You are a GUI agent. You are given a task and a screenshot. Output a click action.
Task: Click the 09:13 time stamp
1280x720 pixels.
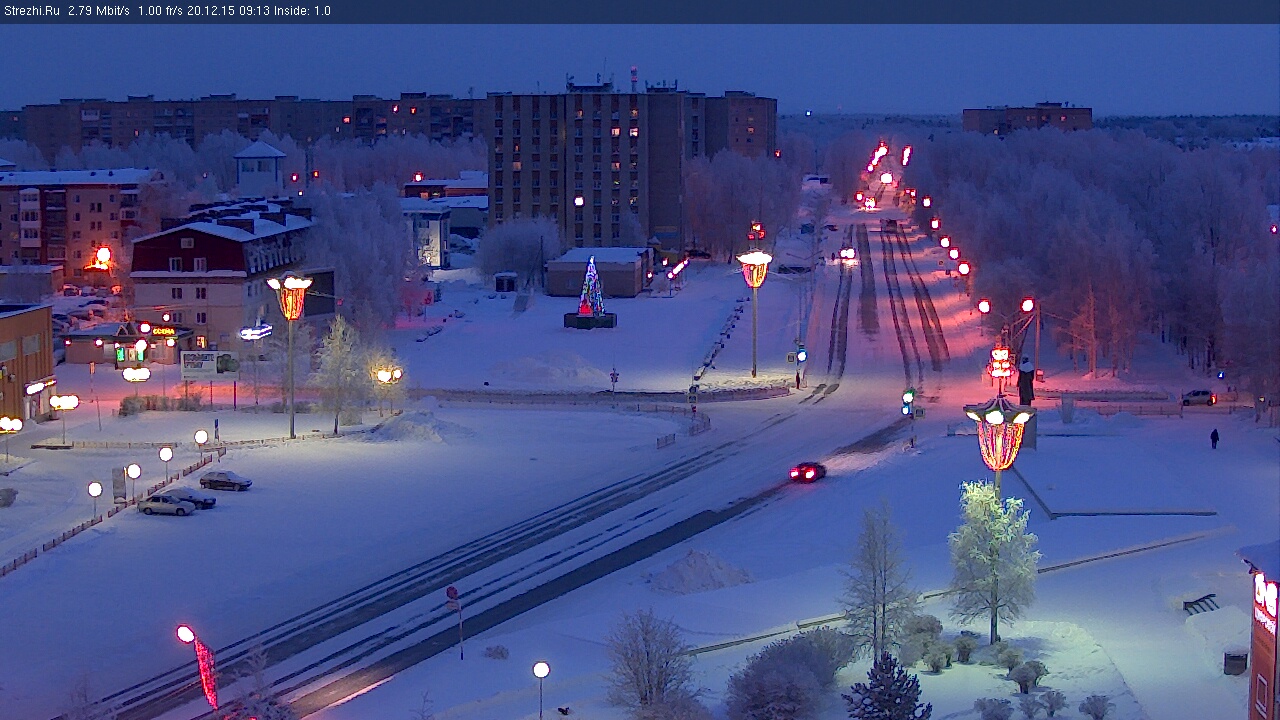coord(253,11)
